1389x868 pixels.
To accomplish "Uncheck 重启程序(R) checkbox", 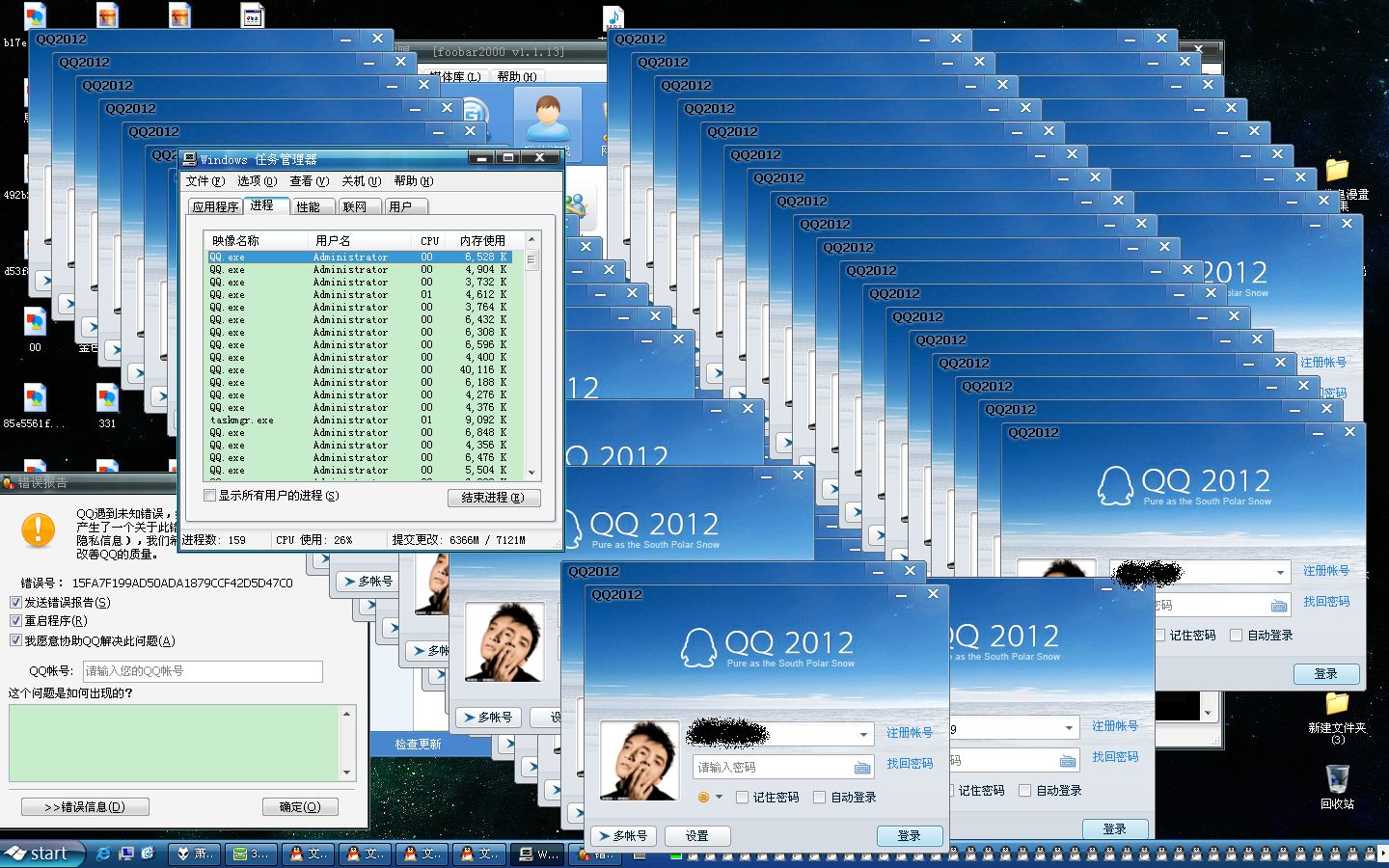I will pyautogui.click(x=15, y=621).
